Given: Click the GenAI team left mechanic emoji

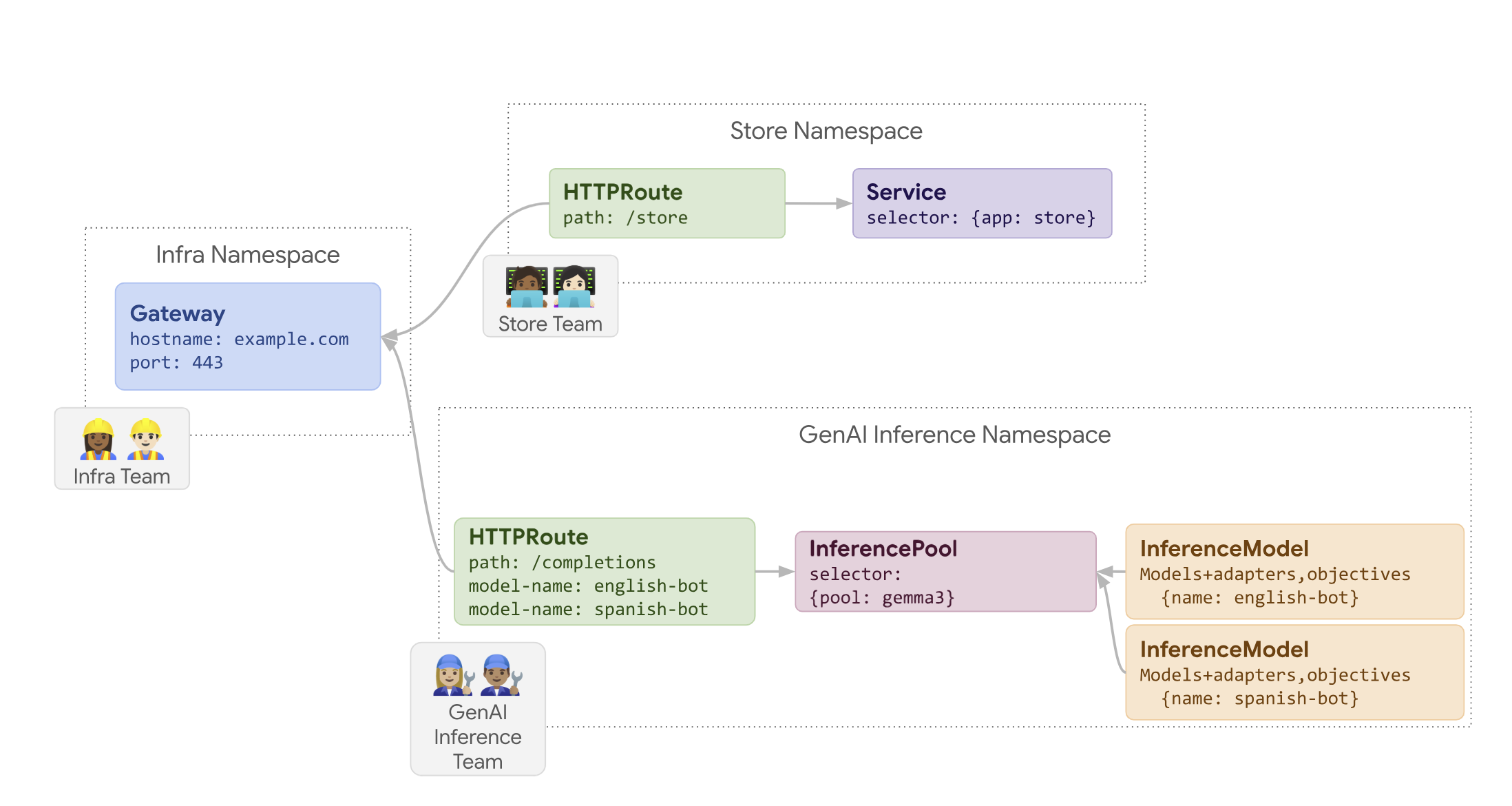Looking at the screenshot, I should (x=454, y=675).
